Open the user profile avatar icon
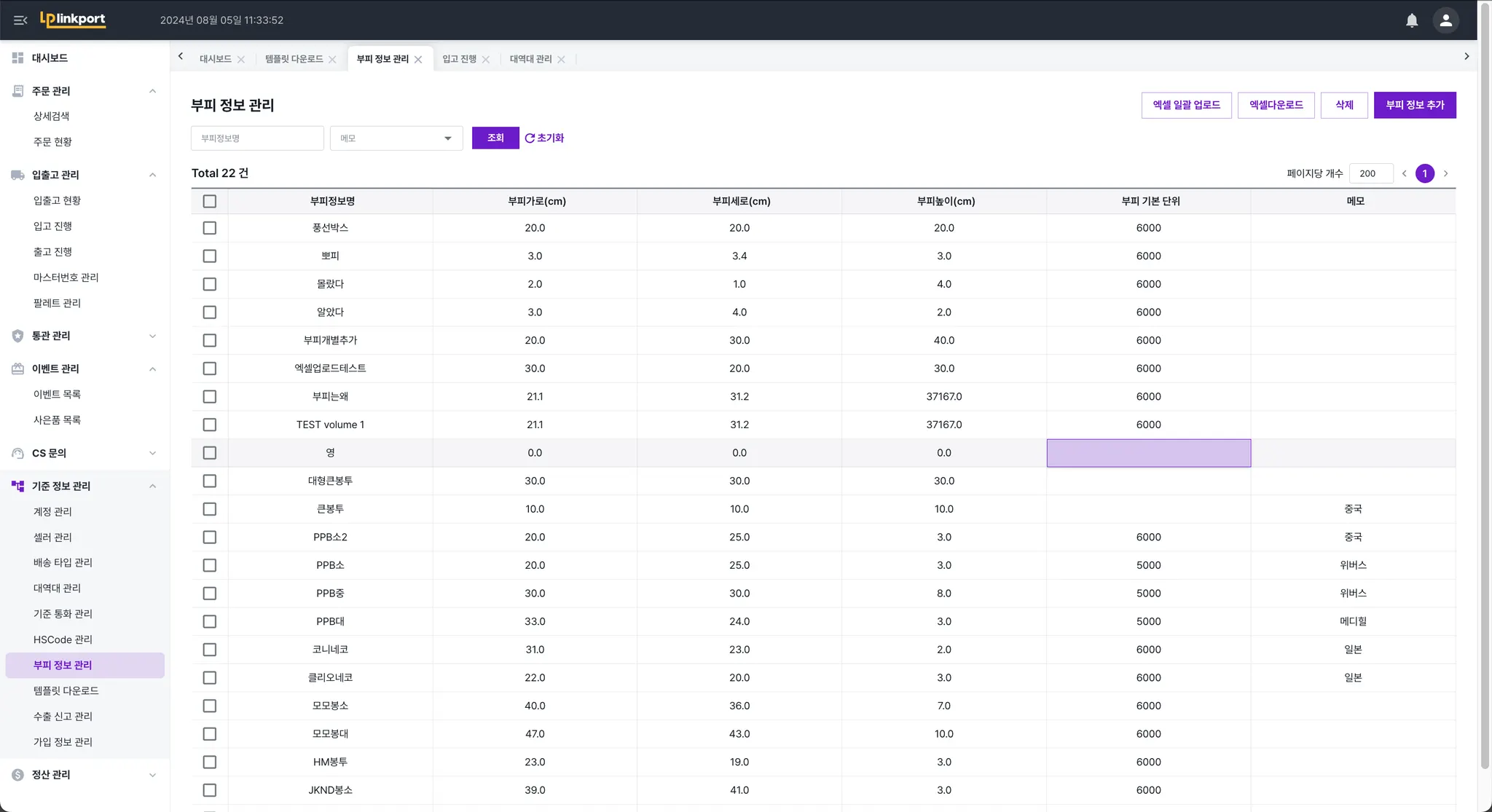Screen dimensions: 1492x812 1445,20
